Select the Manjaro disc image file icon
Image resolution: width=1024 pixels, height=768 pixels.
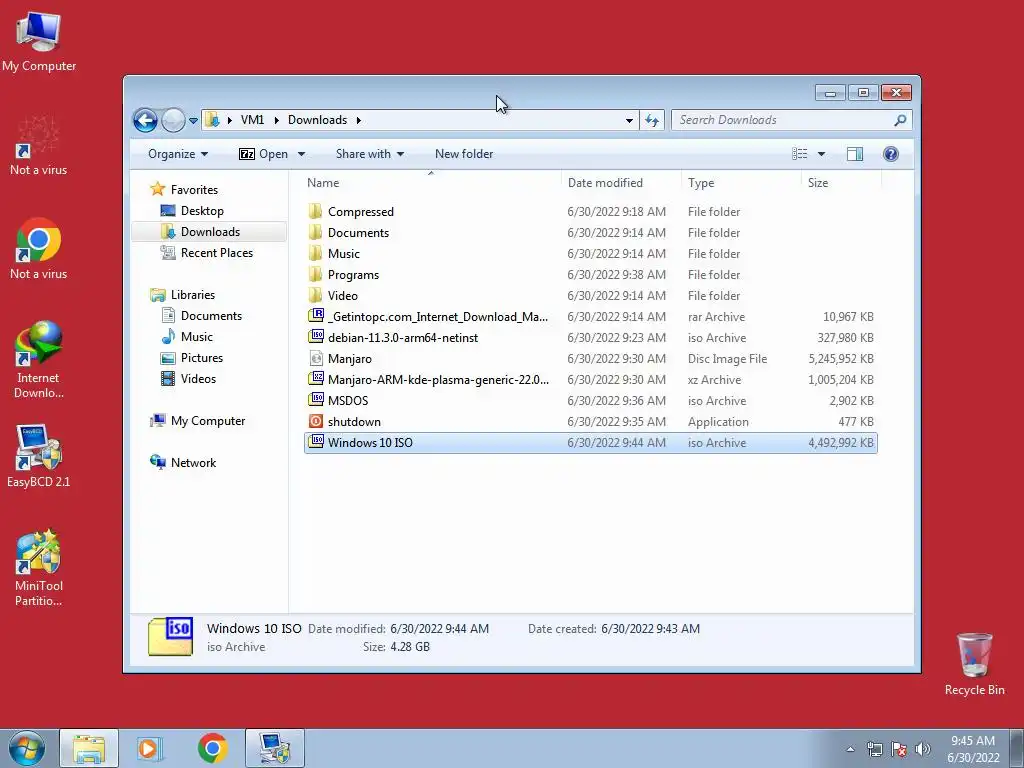point(316,358)
